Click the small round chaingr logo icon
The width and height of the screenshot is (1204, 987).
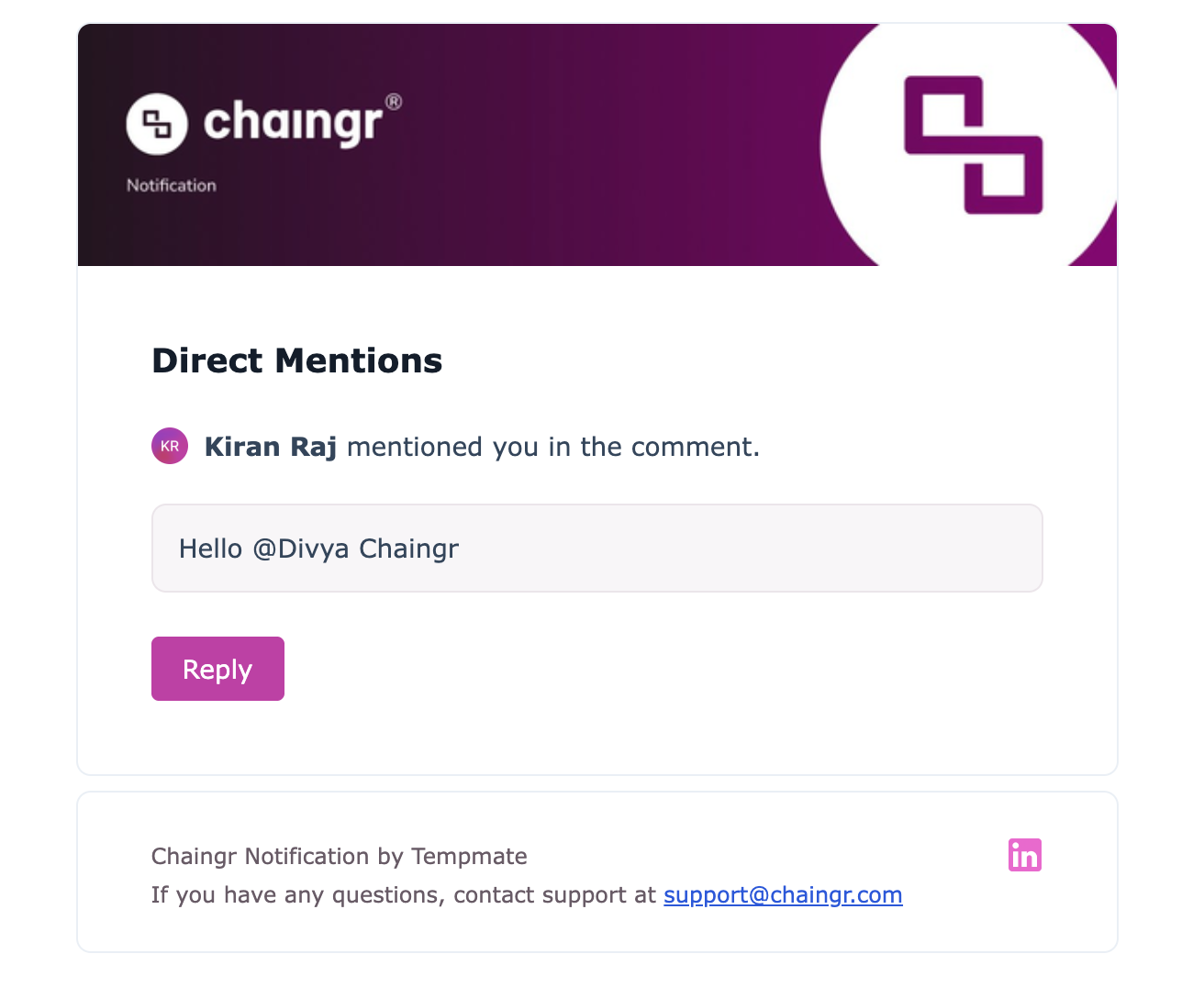157,124
